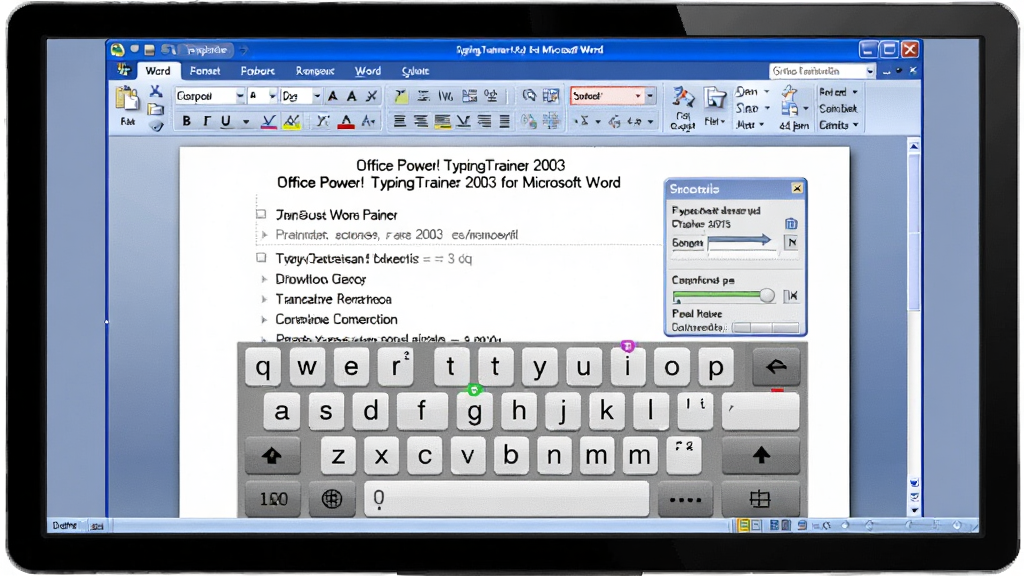This screenshot has height=576, width=1024.
Task: Click the vertical scrollbar down arrow
Action: click(914, 511)
